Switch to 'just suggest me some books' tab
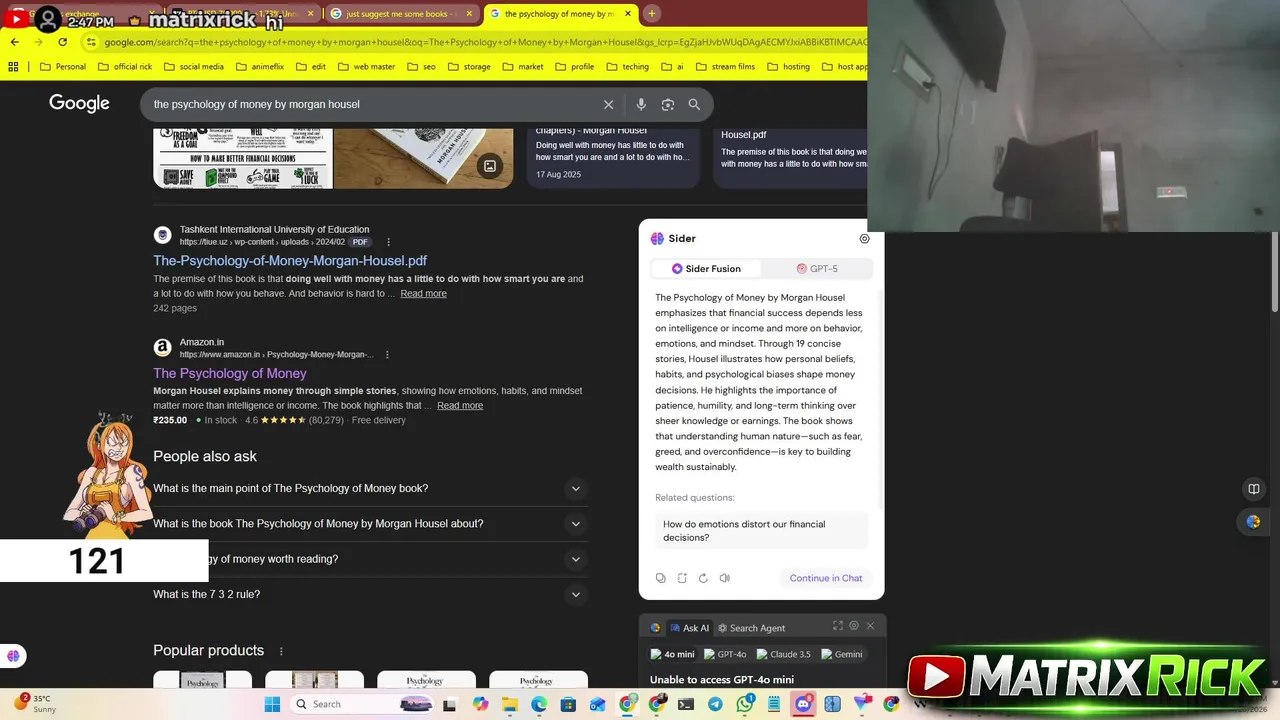Image resolution: width=1280 pixels, height=720 pixels. click(402, 14)
